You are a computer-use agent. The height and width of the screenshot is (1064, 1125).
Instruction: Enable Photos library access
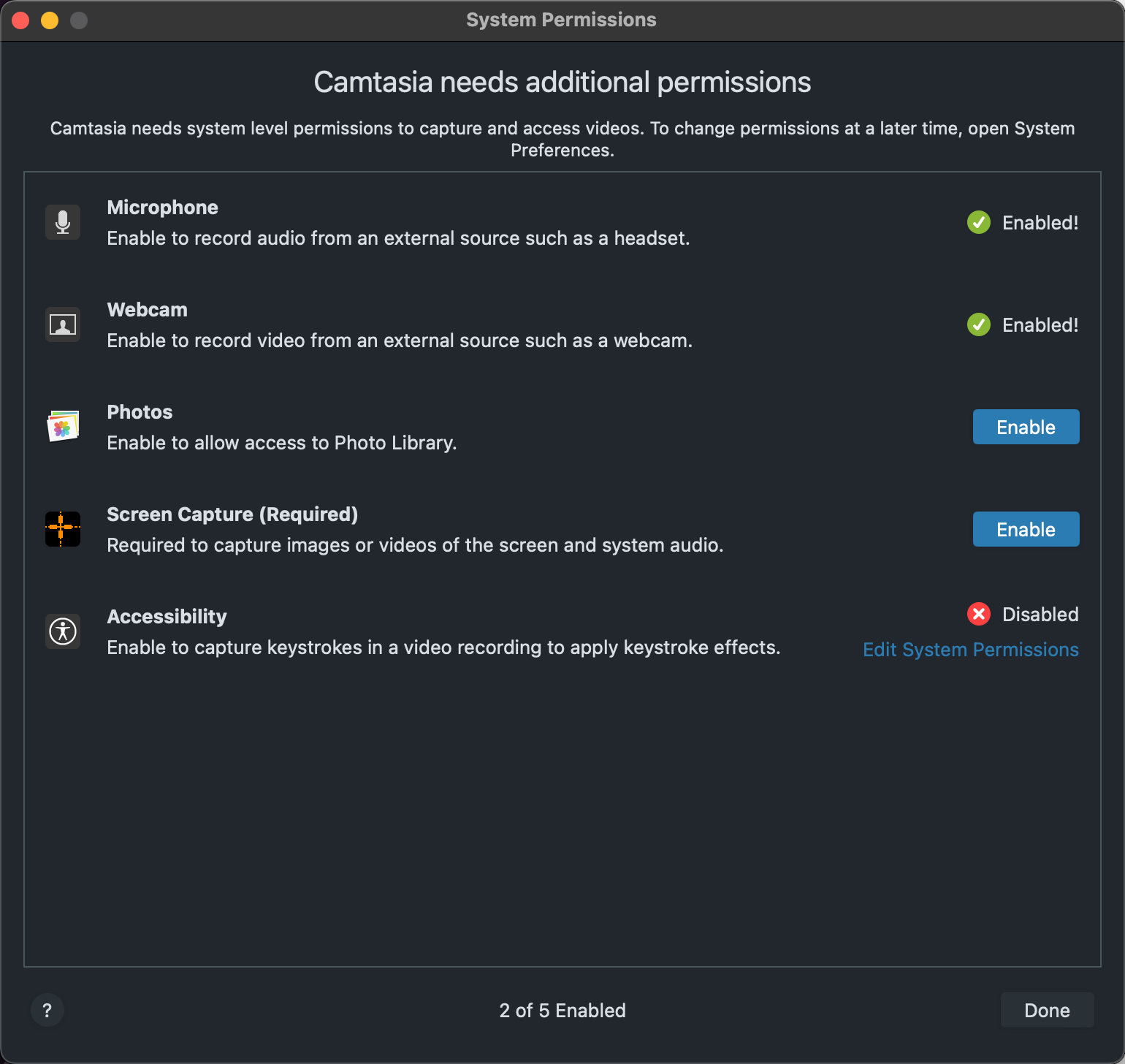[x=1026, y=427]
